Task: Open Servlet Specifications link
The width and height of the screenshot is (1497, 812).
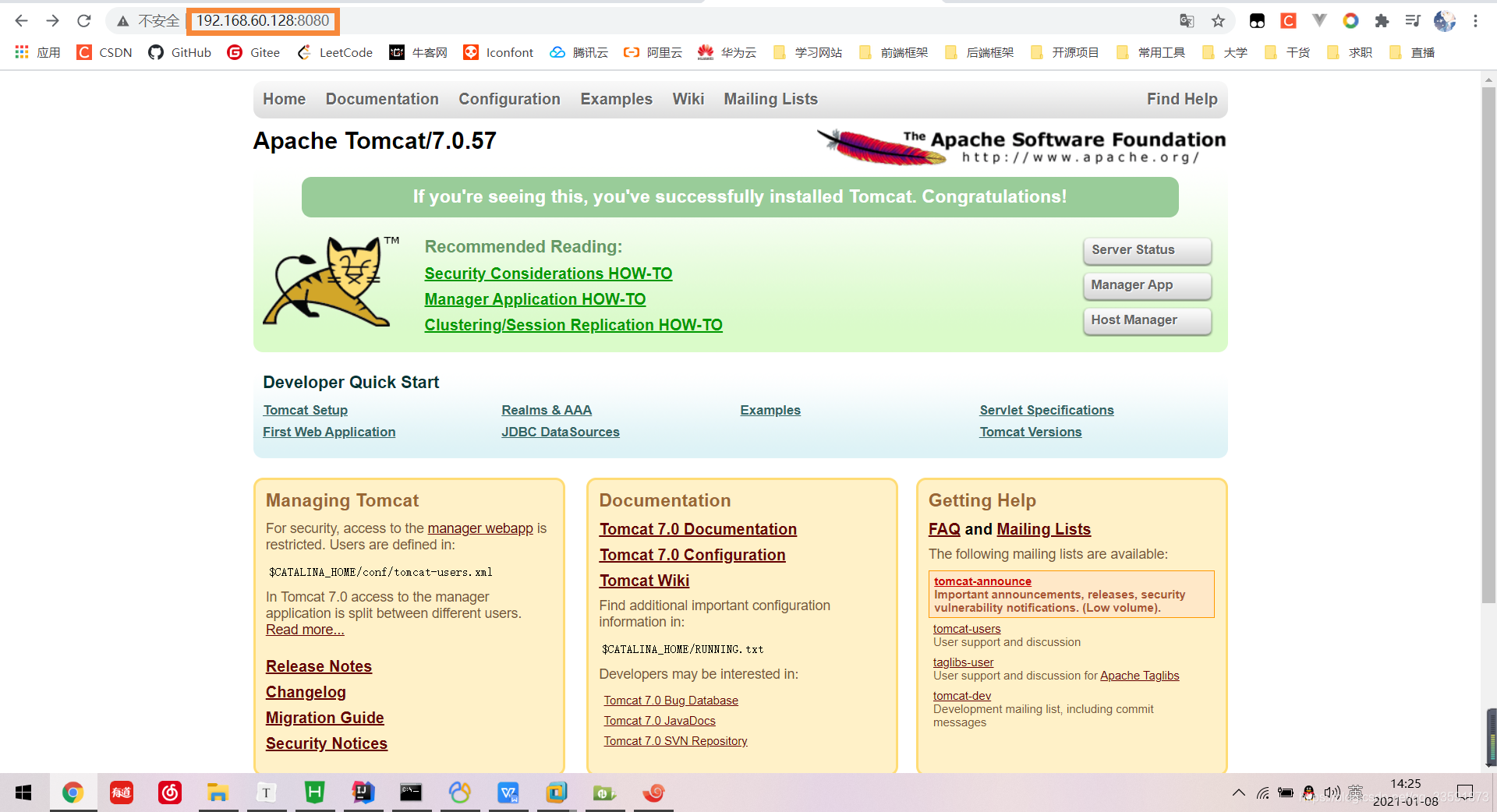Action: [x=1046, y=410]
